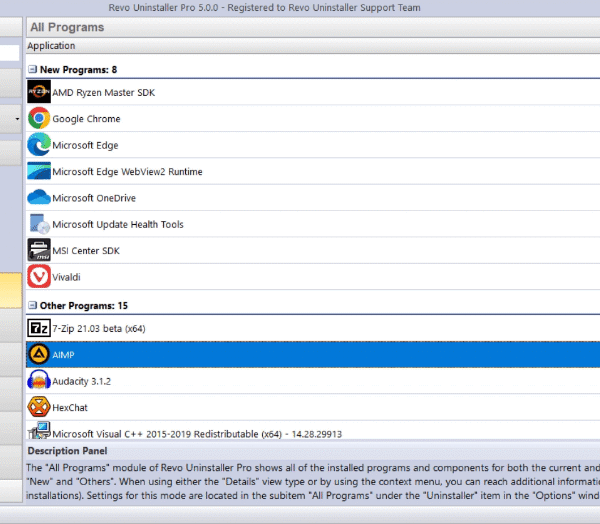600x524 pixels.
Task: Select the MSI Center SDK entry
Action: 313,250
